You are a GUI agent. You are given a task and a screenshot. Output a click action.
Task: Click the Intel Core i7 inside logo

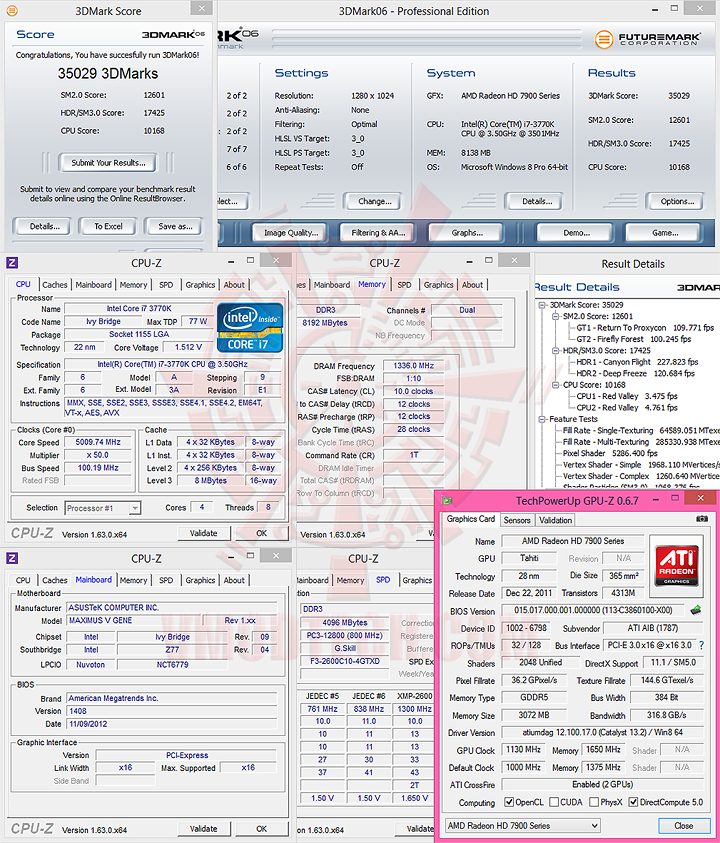249,327
